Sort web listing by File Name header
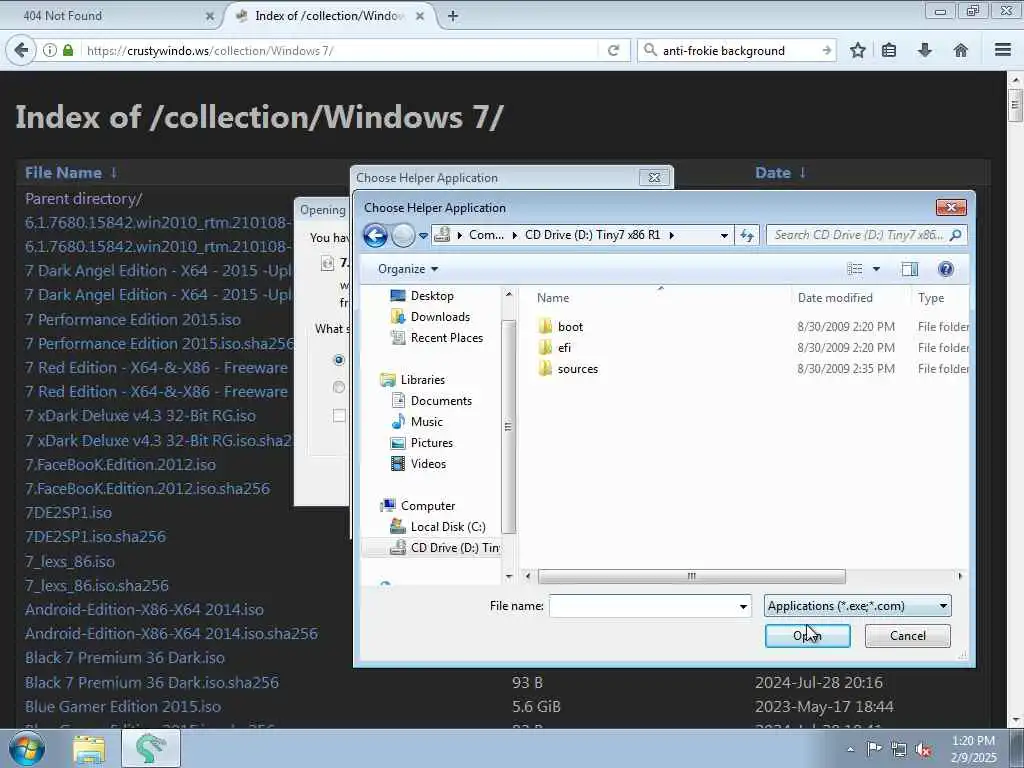The width and height of the screenshot is (1024, 768). point(63,173)
